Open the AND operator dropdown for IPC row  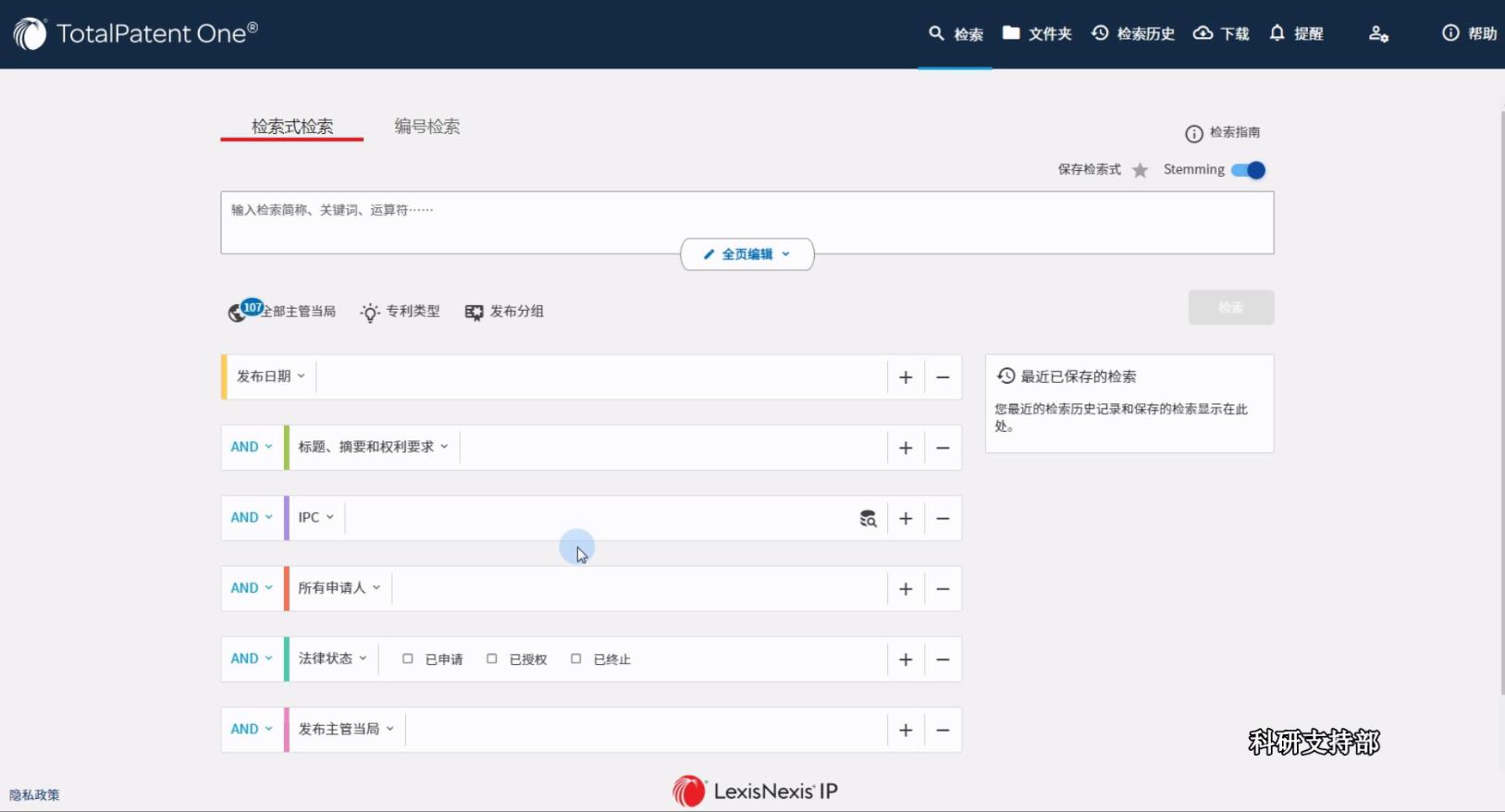(252, 518)
